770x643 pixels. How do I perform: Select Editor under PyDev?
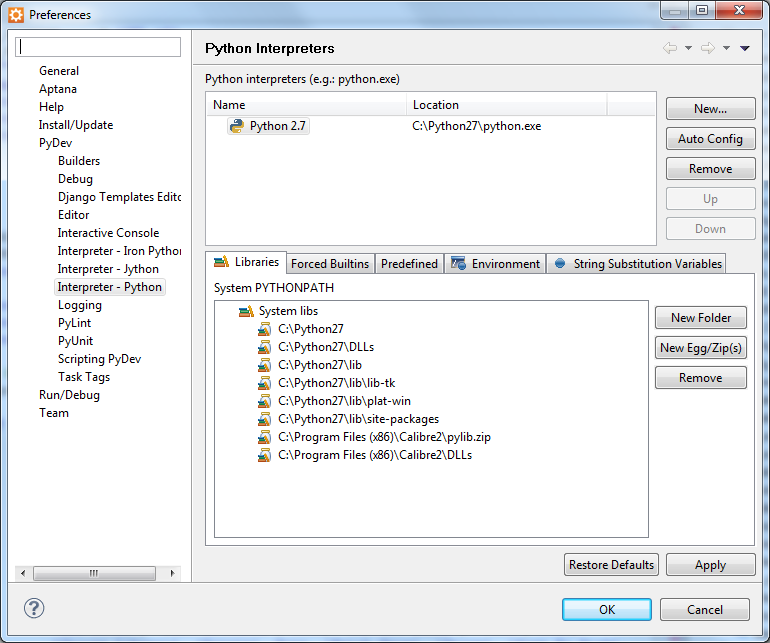point(74,215)
